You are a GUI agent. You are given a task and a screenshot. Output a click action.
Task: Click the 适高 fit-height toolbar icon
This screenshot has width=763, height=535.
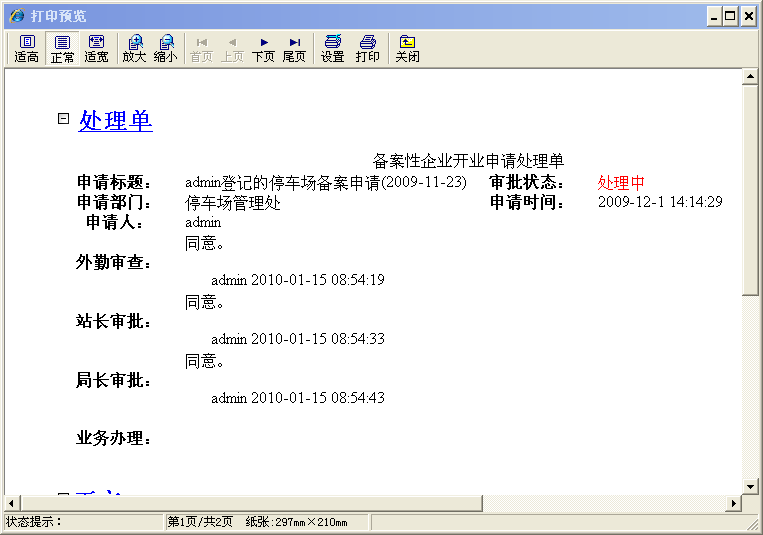click(27, 48)
